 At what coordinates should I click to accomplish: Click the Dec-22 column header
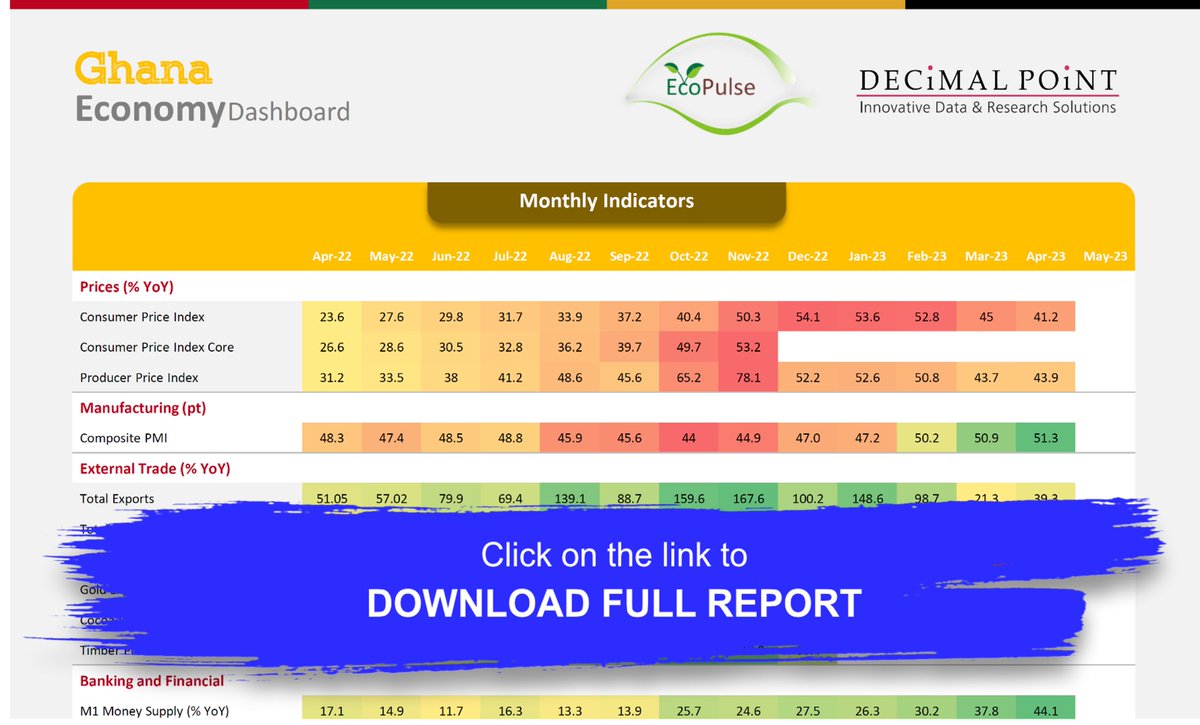click(807, 257)
